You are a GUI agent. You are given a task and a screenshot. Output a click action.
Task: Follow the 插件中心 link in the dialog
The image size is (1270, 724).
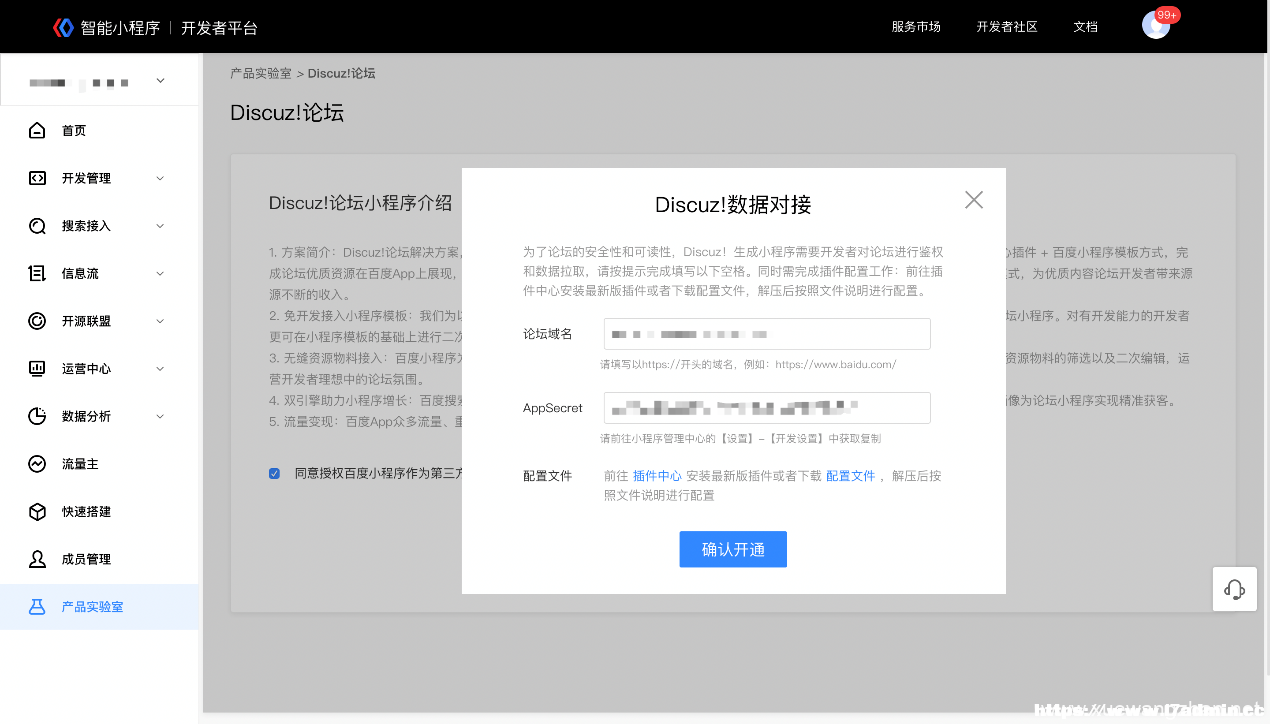657,476
